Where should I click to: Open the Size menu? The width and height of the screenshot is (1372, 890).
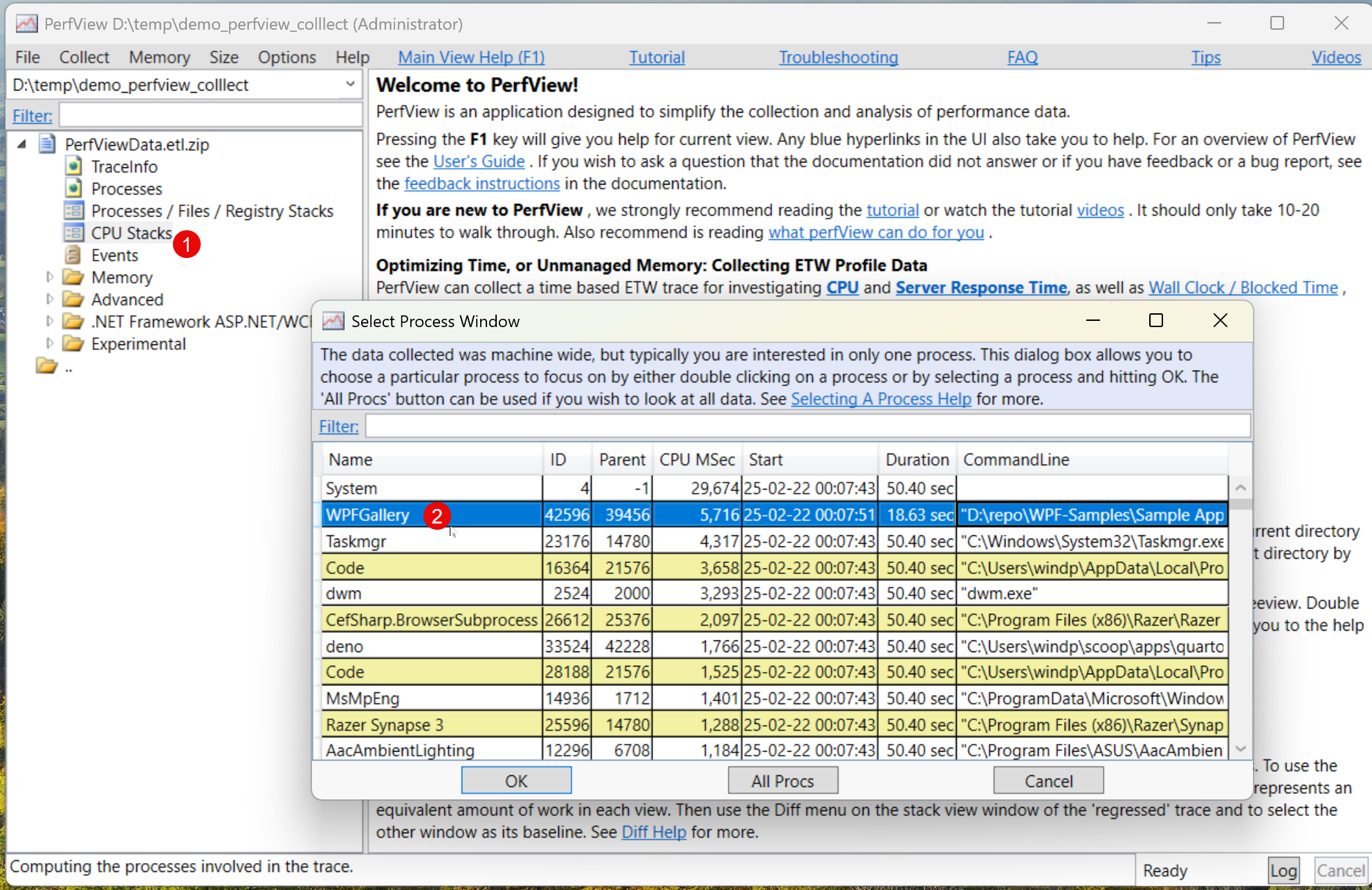(223, 57)
